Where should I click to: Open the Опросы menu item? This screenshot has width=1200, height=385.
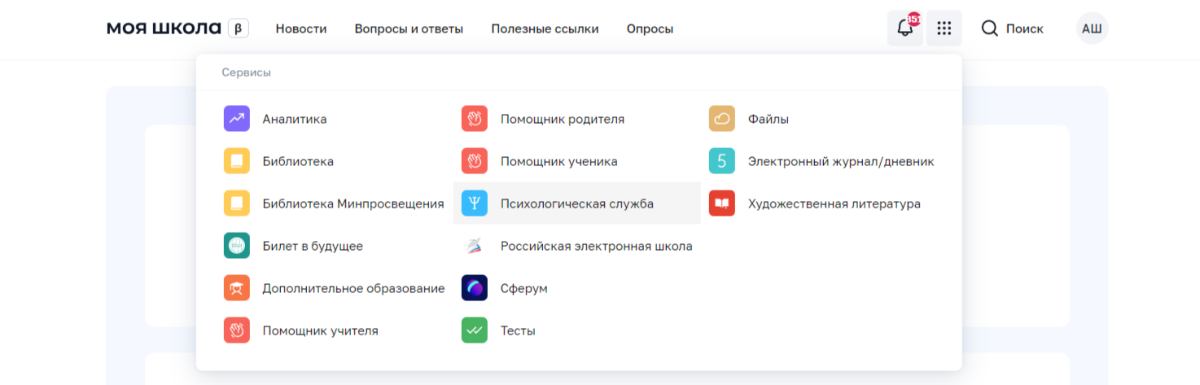point(650,29)
